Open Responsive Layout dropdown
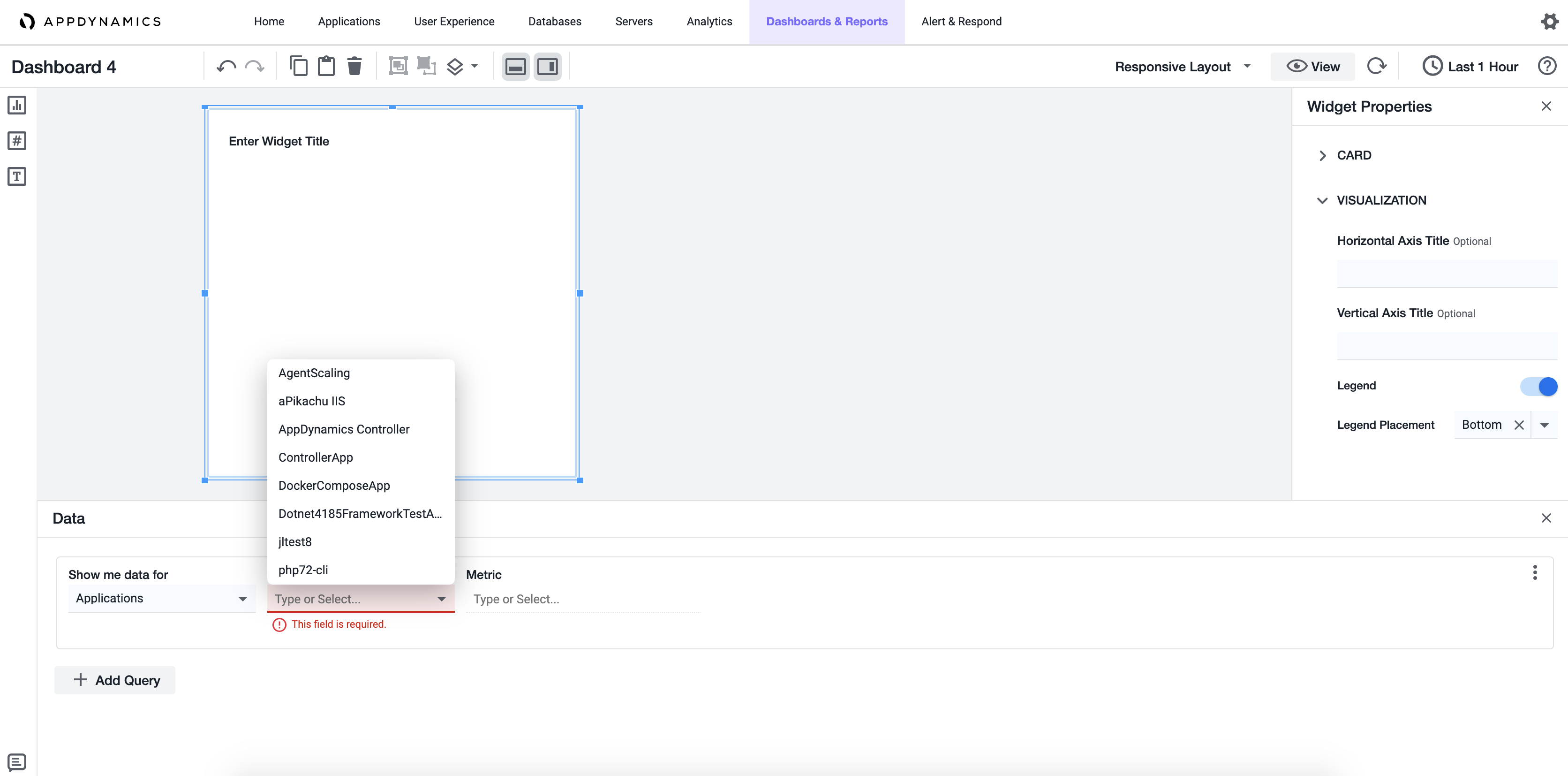This screenshot has height=776, width=1568. pos(1182,67)
